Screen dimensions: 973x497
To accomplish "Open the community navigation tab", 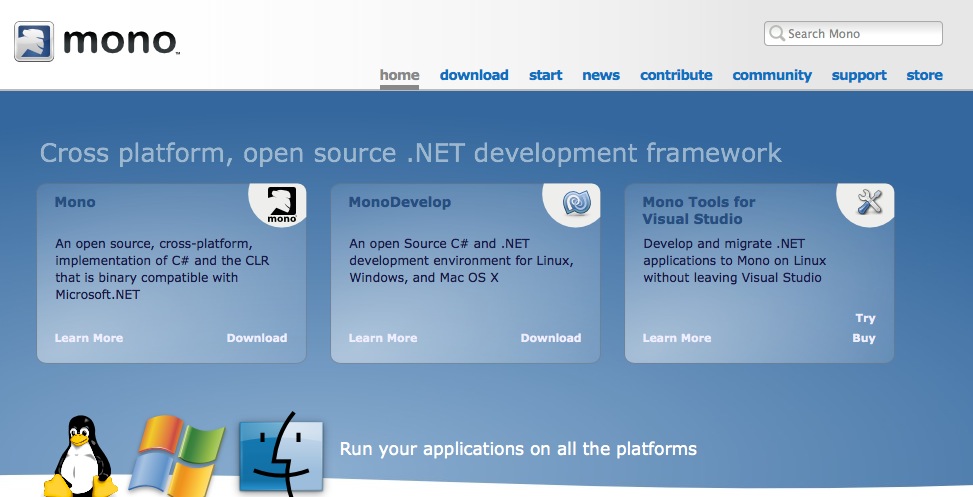I will pyautogui.click(x=772, y=75).
